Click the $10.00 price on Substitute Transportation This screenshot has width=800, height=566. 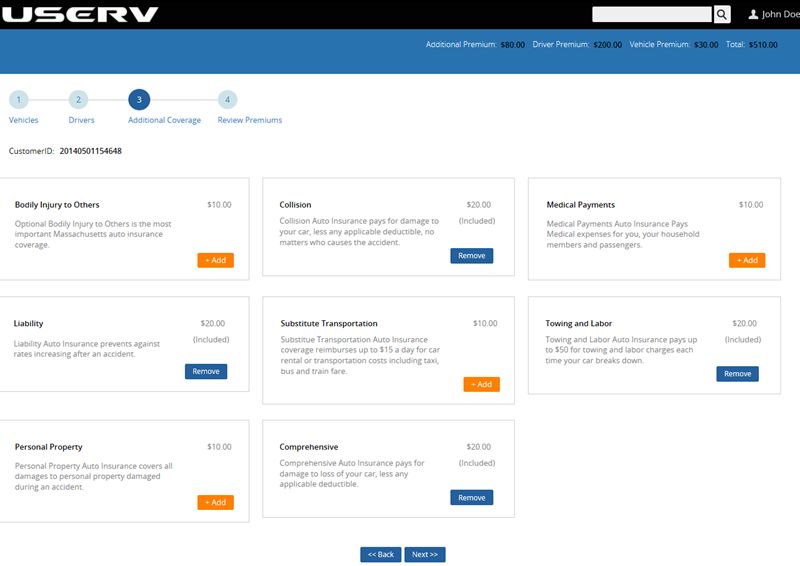(x=485, y=324)
